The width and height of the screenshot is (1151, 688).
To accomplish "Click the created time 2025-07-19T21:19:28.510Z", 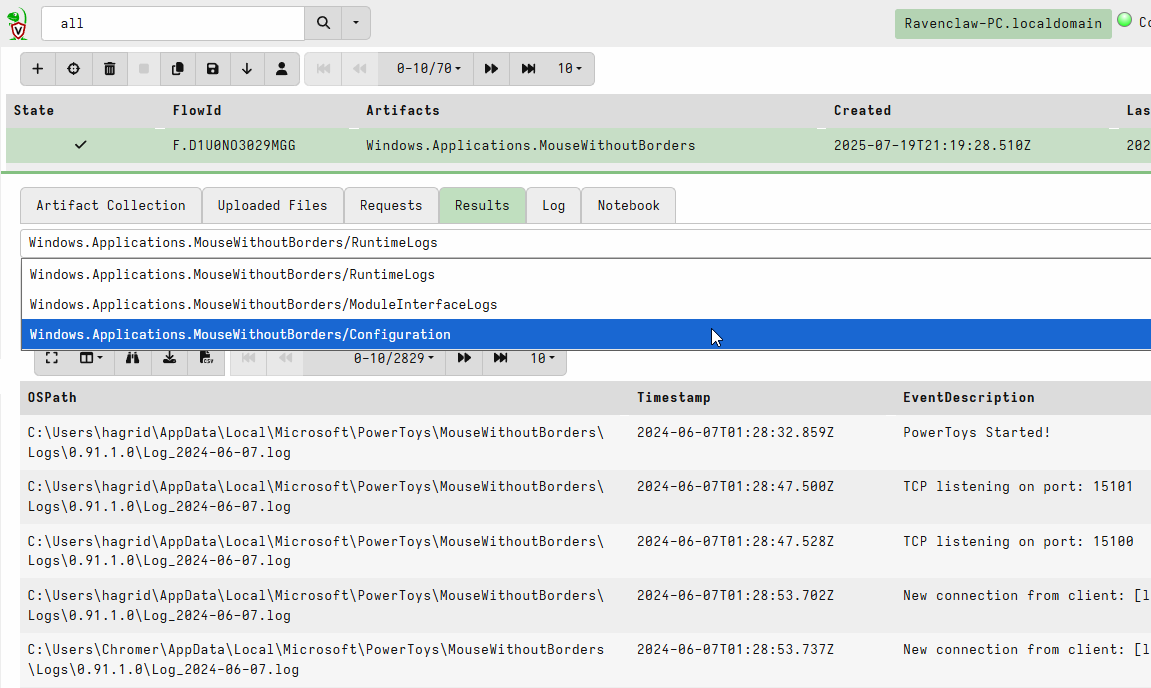I will tap(932, 145).
